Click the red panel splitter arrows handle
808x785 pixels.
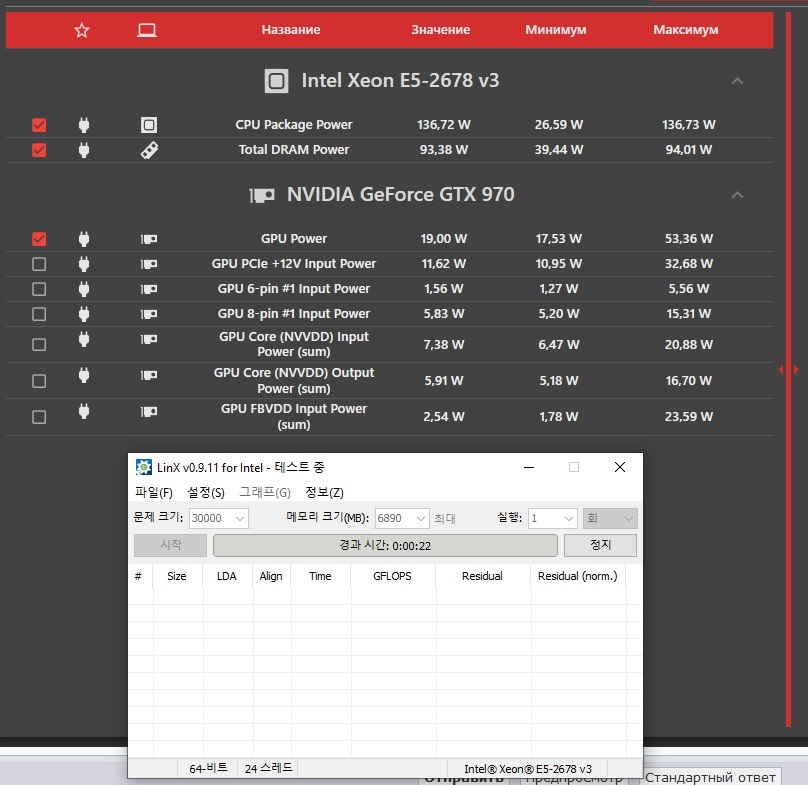tap(788, 370)
